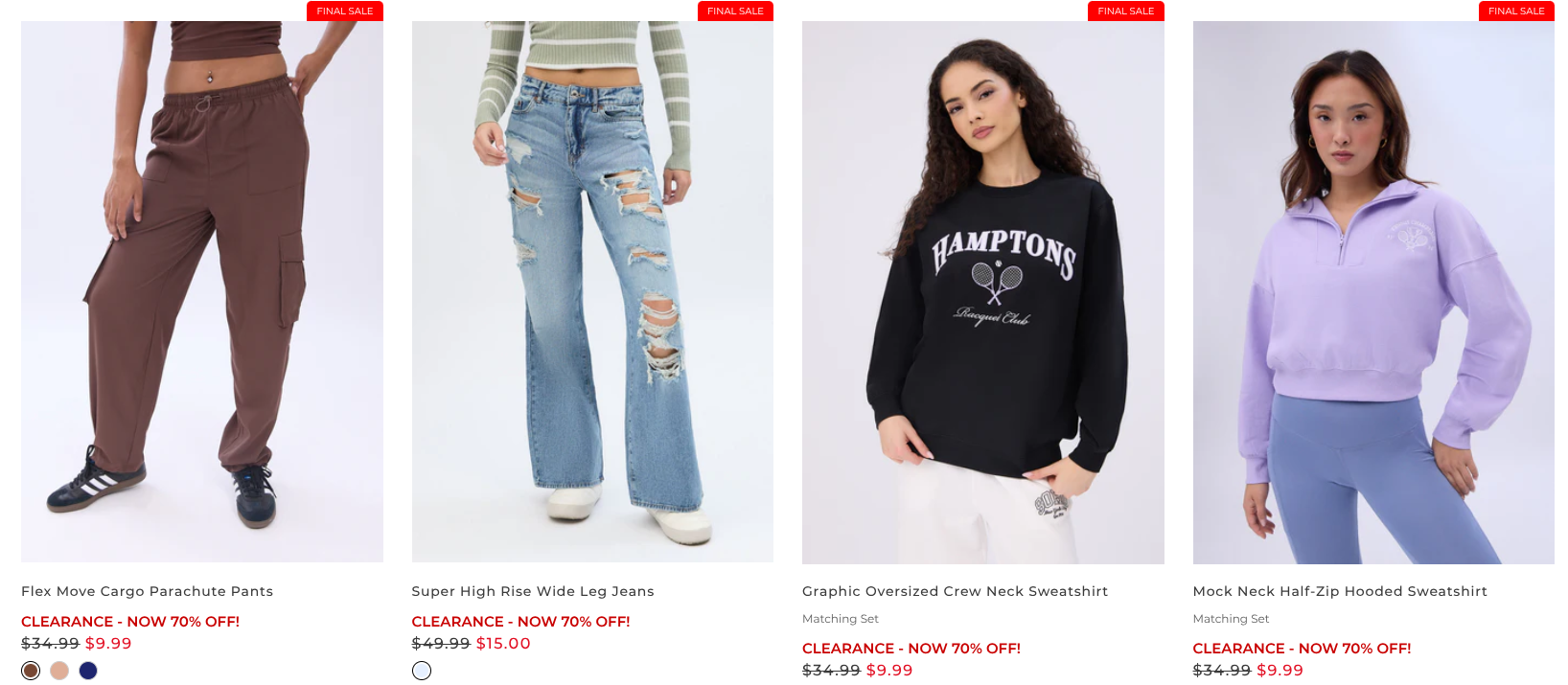Click Matching Set under the half-zip sweatshirt
The height and width of the screenshot is (685, 1568).
pyautogui.click(x=1231, y=619)
